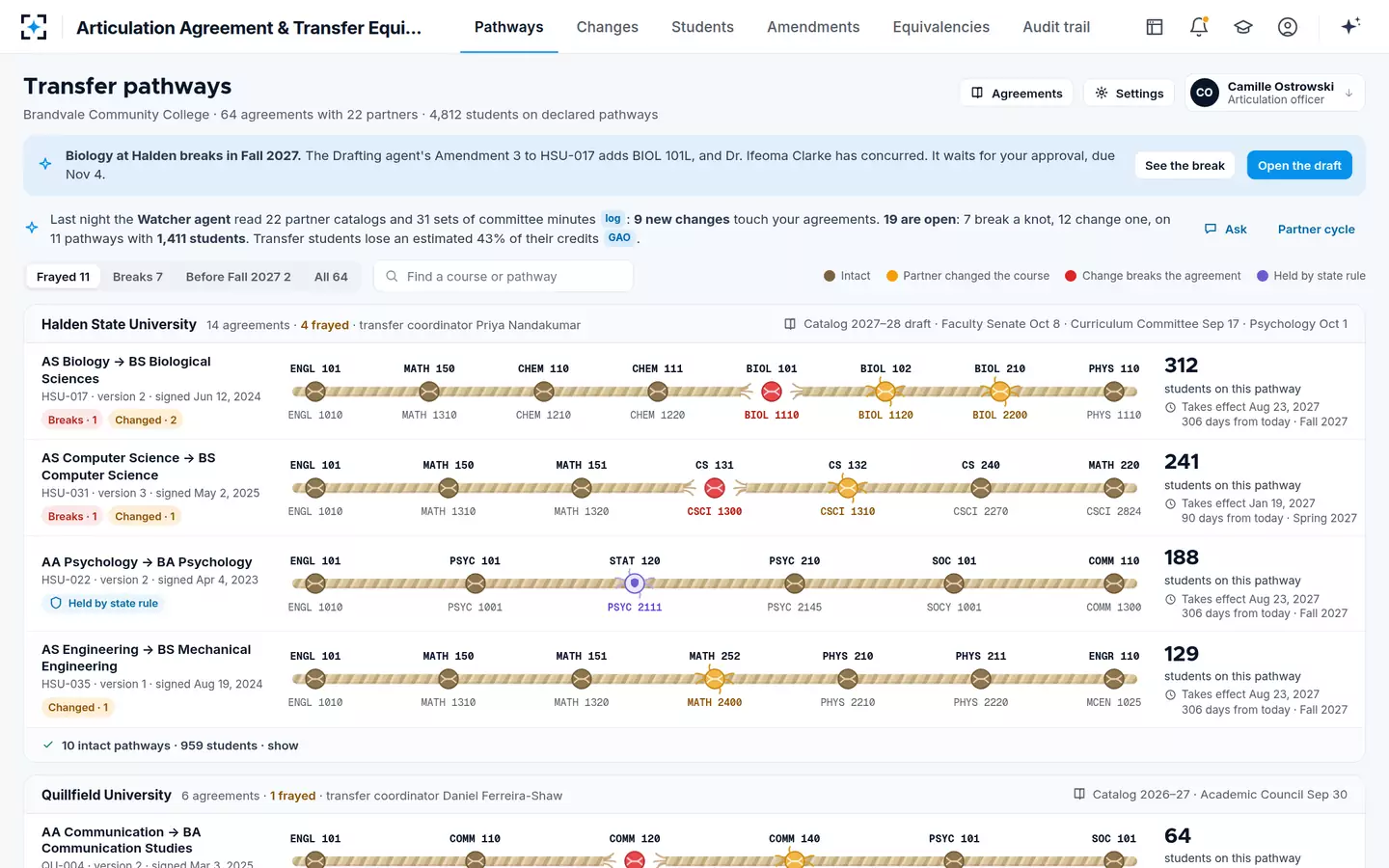Click the intact knot under ENGR 110
The height and width of the screenshot is (868, 1389).
(1114, 679)
